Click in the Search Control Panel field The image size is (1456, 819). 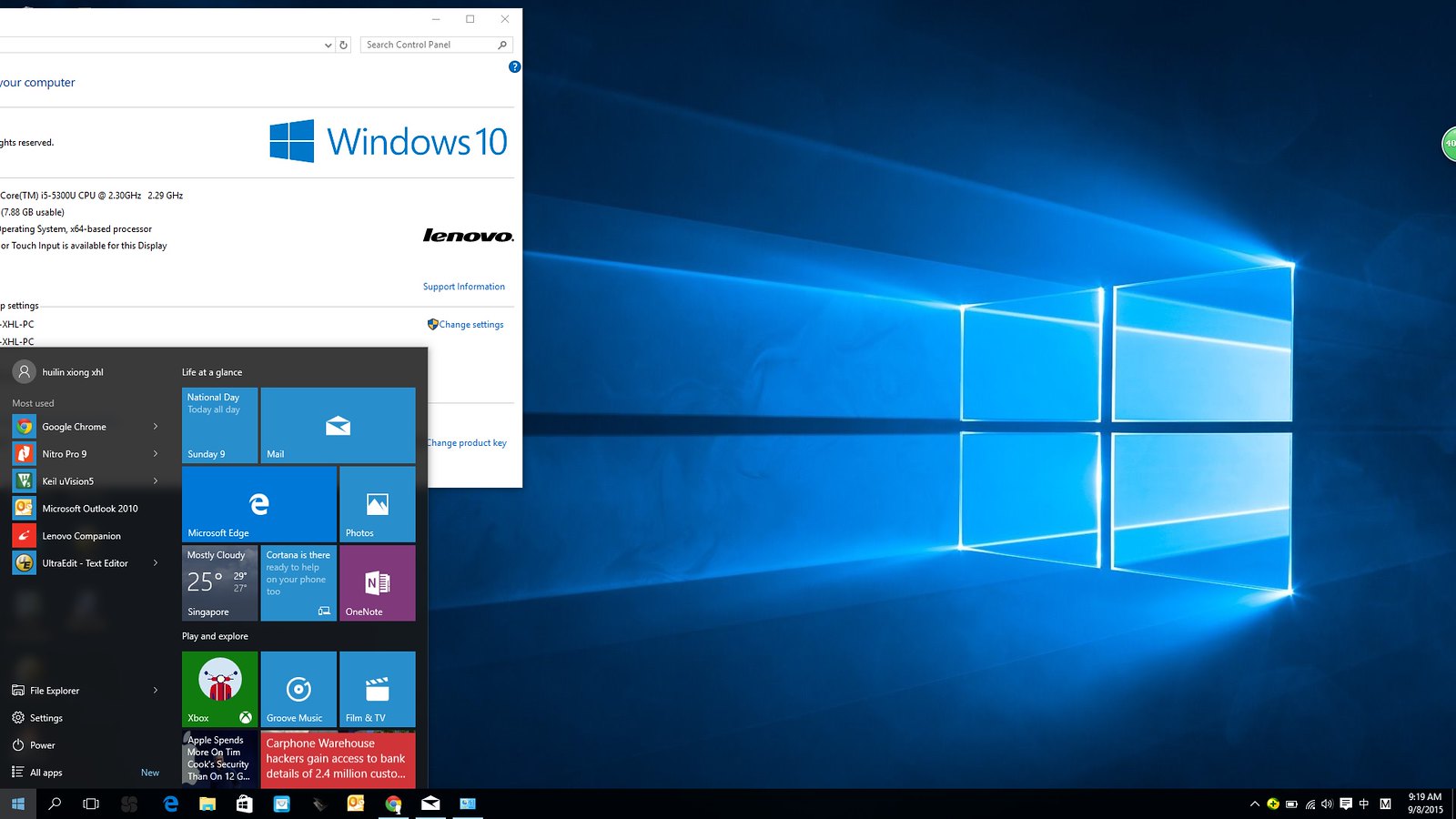coord(437,45)
